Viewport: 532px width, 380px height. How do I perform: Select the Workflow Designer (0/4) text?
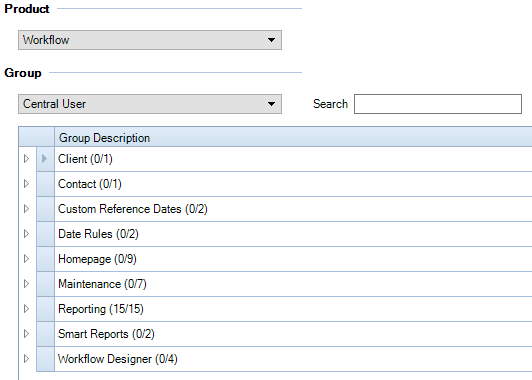pos(118,359)
